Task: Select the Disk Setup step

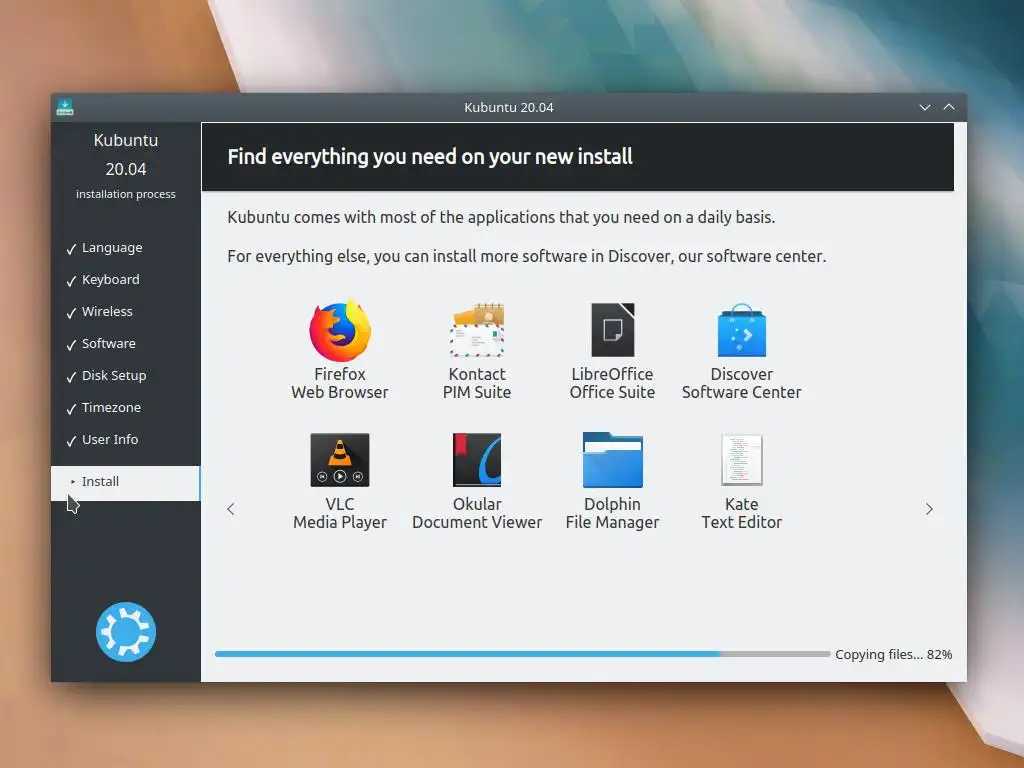Action: (106, 376)
